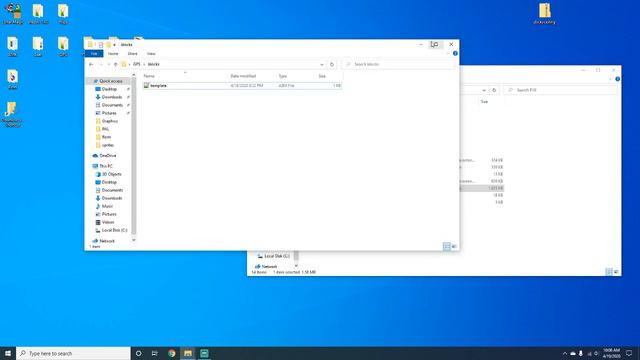Switch to large icons view in blocks window
Image resolution: width=640 pixels, height=360 pixels.
(x=454, y=246)
